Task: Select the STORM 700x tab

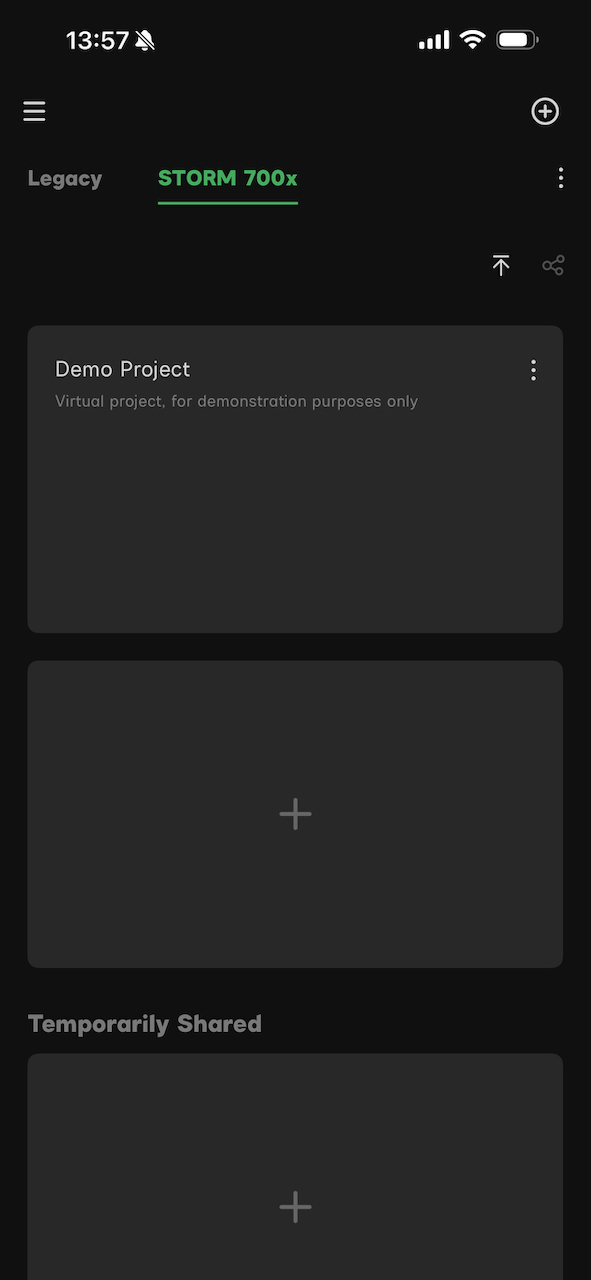Action: (x=227, y=178)
